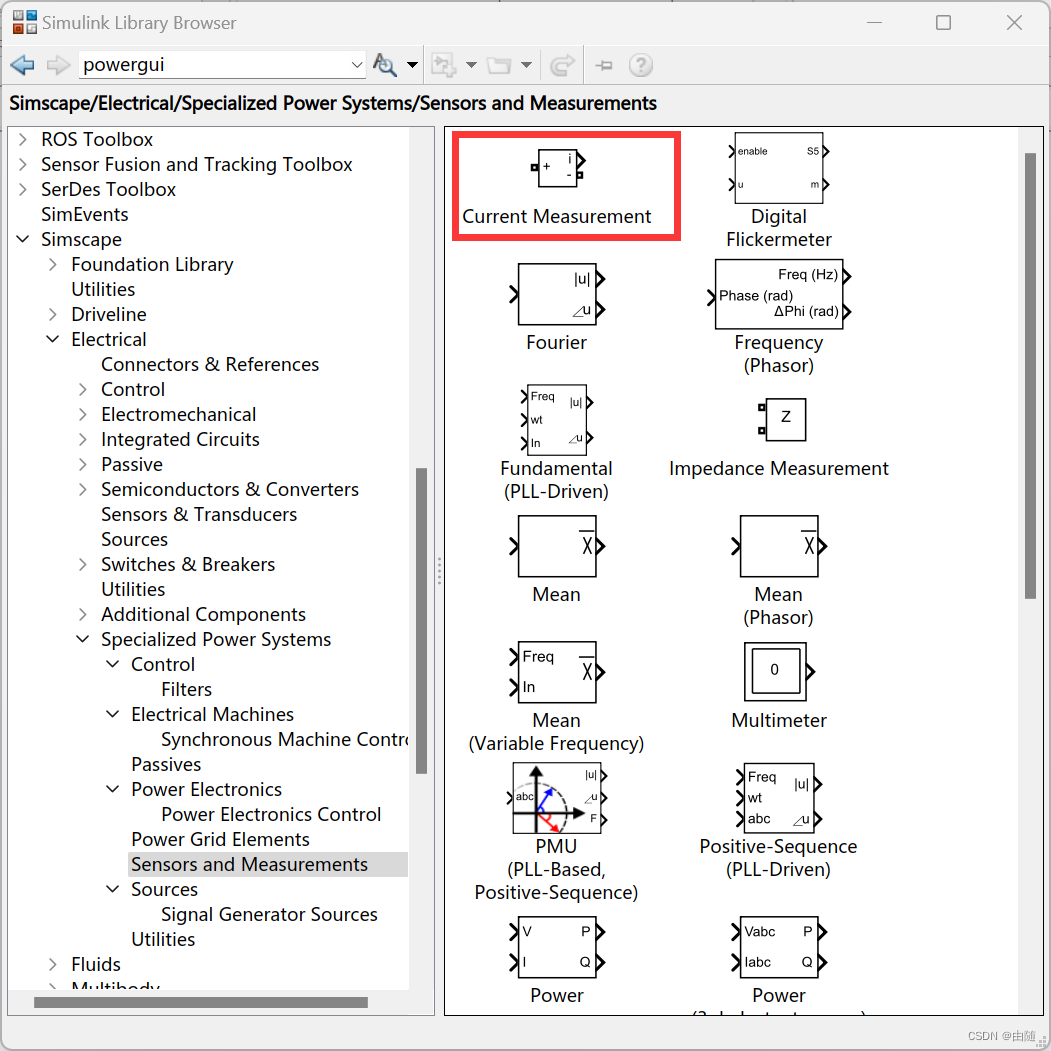This screenshot has height=1051, width=1051.
Task: Collapse the Simscape tree node
Action: coord(23,239)
